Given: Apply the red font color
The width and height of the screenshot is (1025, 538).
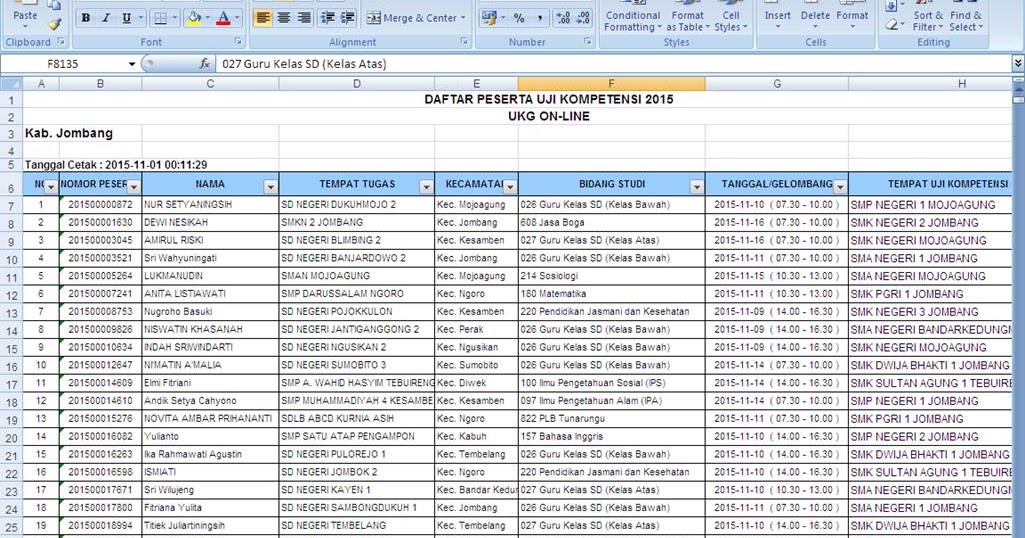Looking at the screenshot, I should [224, 18].
